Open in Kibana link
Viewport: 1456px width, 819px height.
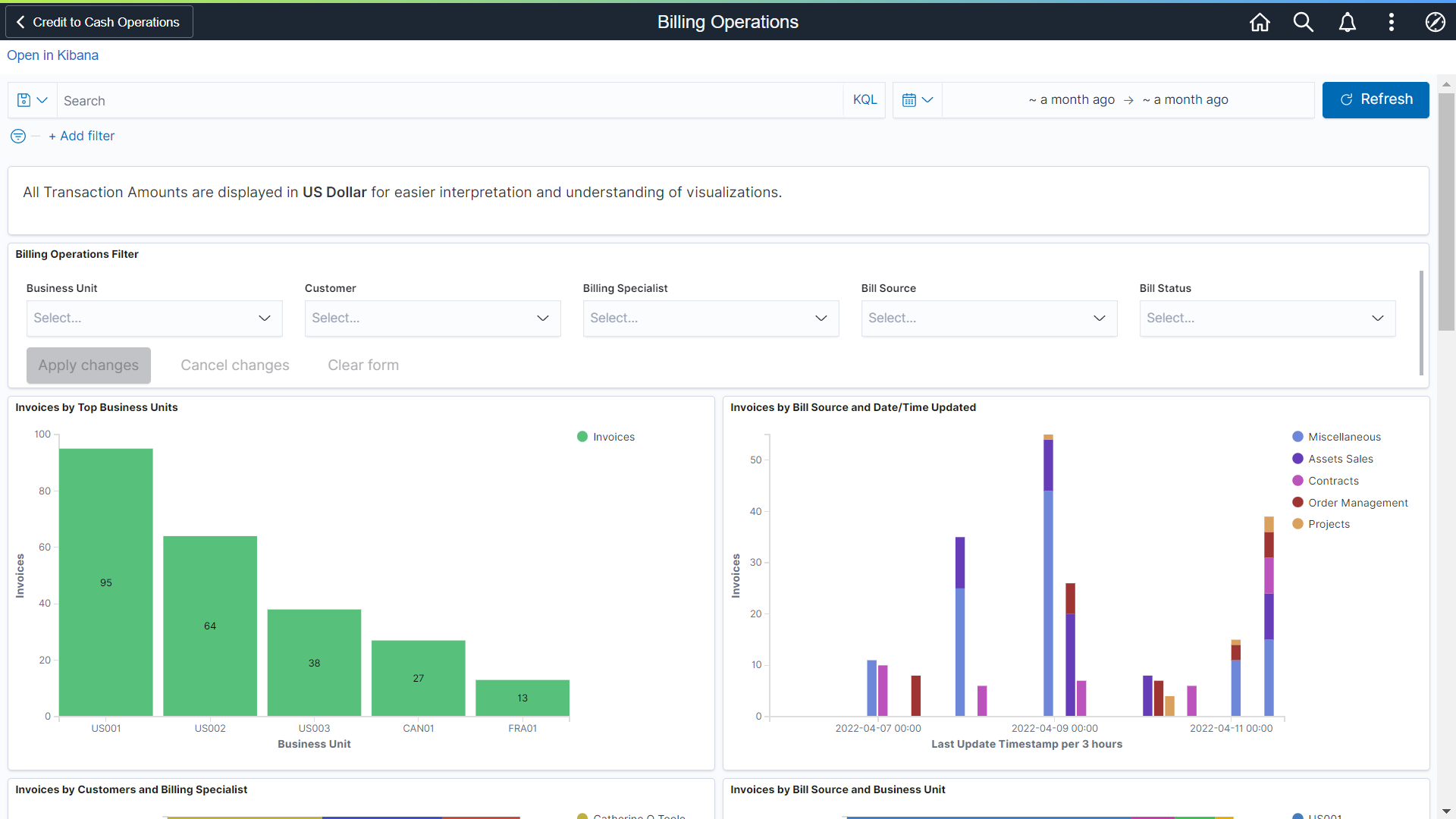pos(52,55)
